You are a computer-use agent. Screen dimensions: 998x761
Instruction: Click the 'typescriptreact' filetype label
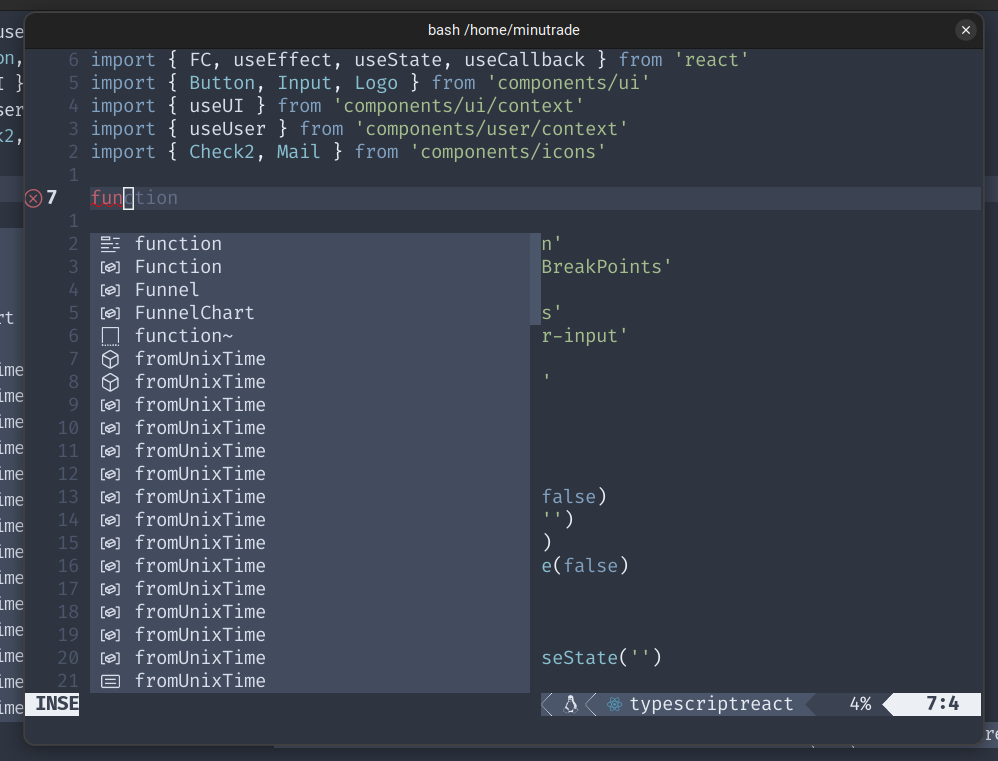coord(712,704)
